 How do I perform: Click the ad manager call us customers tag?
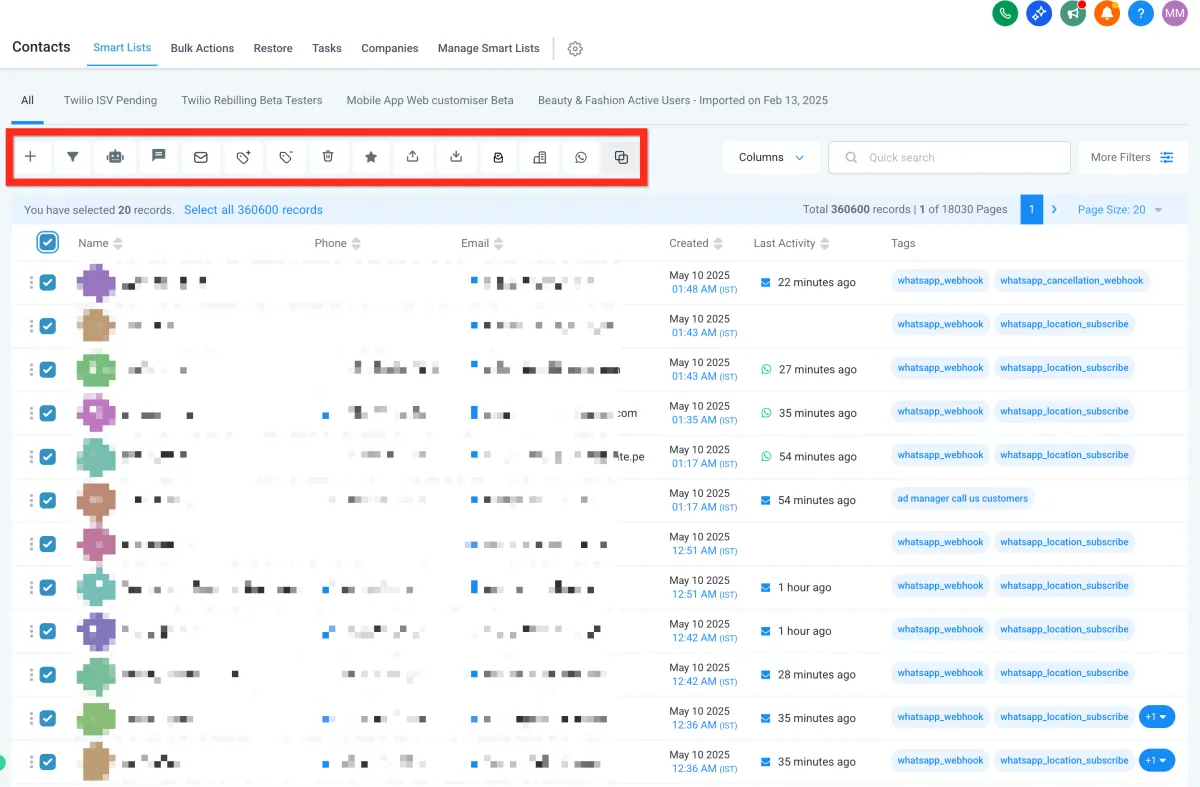(963, 498)
